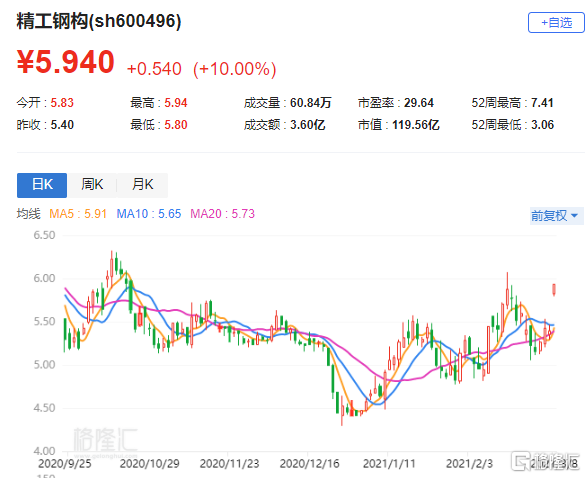
Task: Click the 均线 moving average label
Action: (28, 214)
